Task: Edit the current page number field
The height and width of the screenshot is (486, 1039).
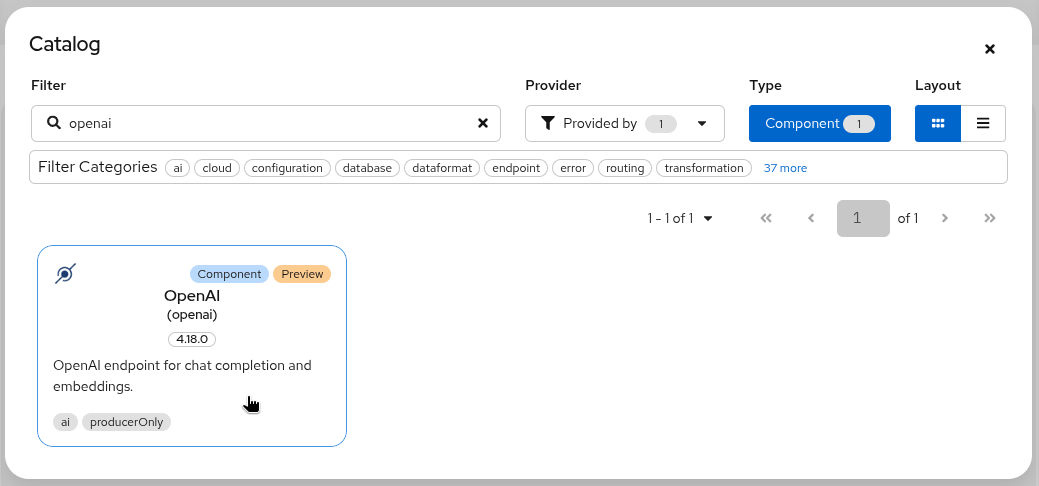Action: (x=863, y=218)
